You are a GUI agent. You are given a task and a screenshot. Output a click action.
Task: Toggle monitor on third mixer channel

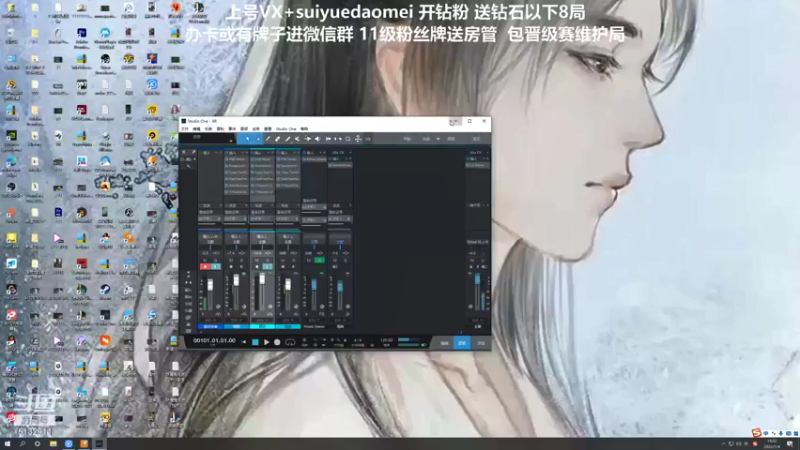pyautogui.click(x=268, y=266)
